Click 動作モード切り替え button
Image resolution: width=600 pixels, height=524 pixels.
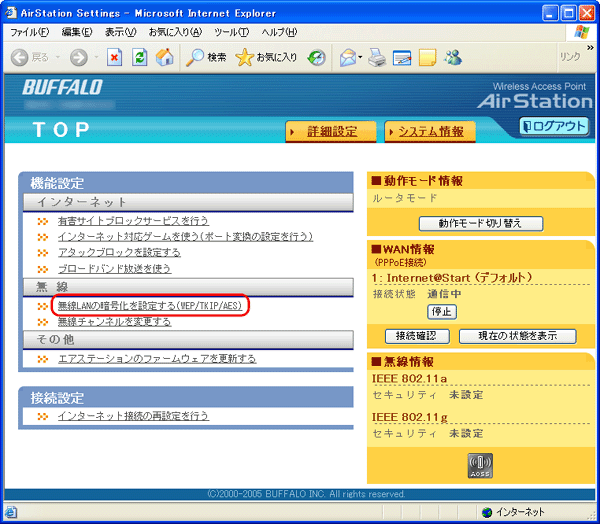point(481,224)
